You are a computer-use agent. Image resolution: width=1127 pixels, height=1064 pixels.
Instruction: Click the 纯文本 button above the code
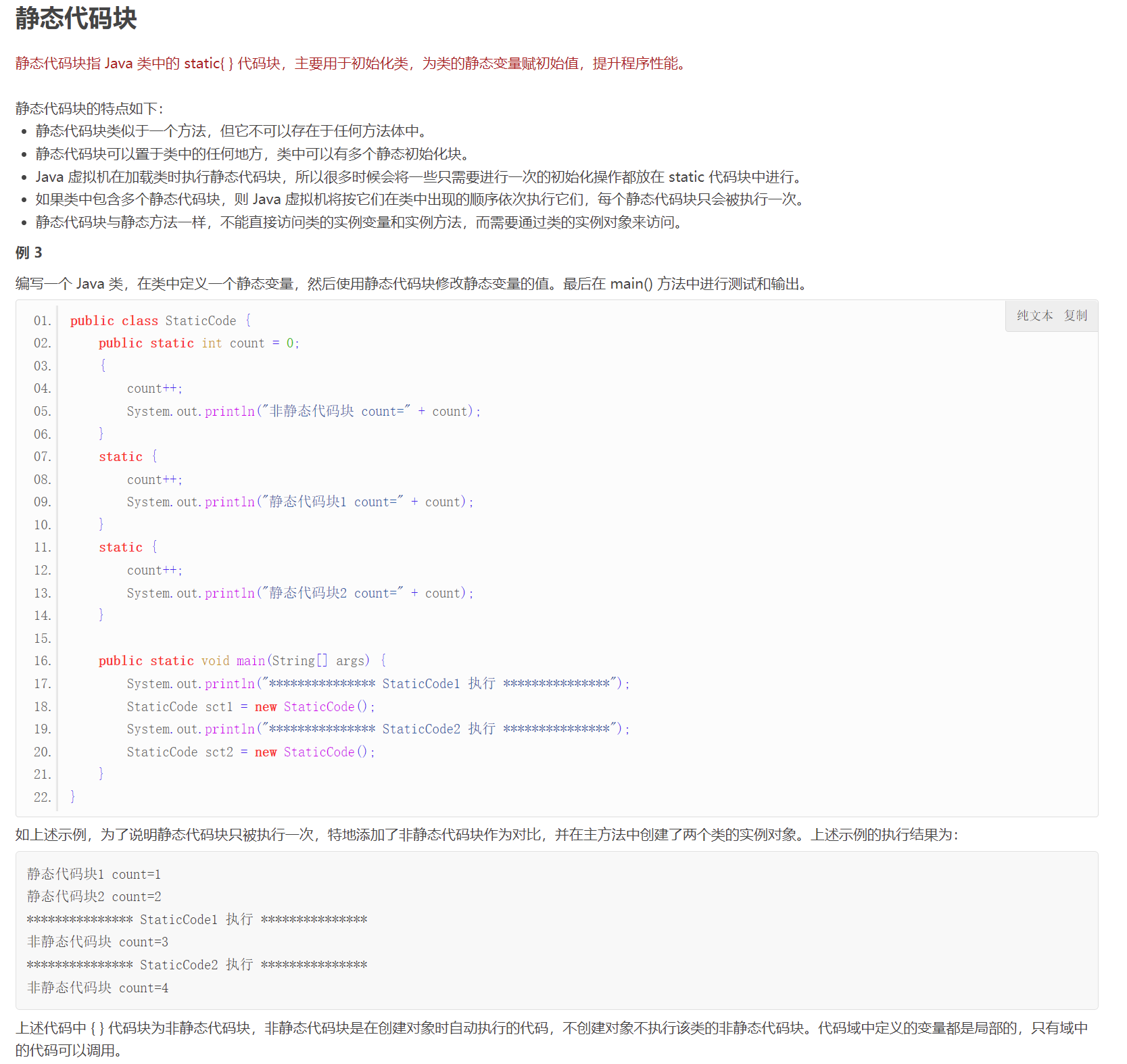coord(1034,316)
